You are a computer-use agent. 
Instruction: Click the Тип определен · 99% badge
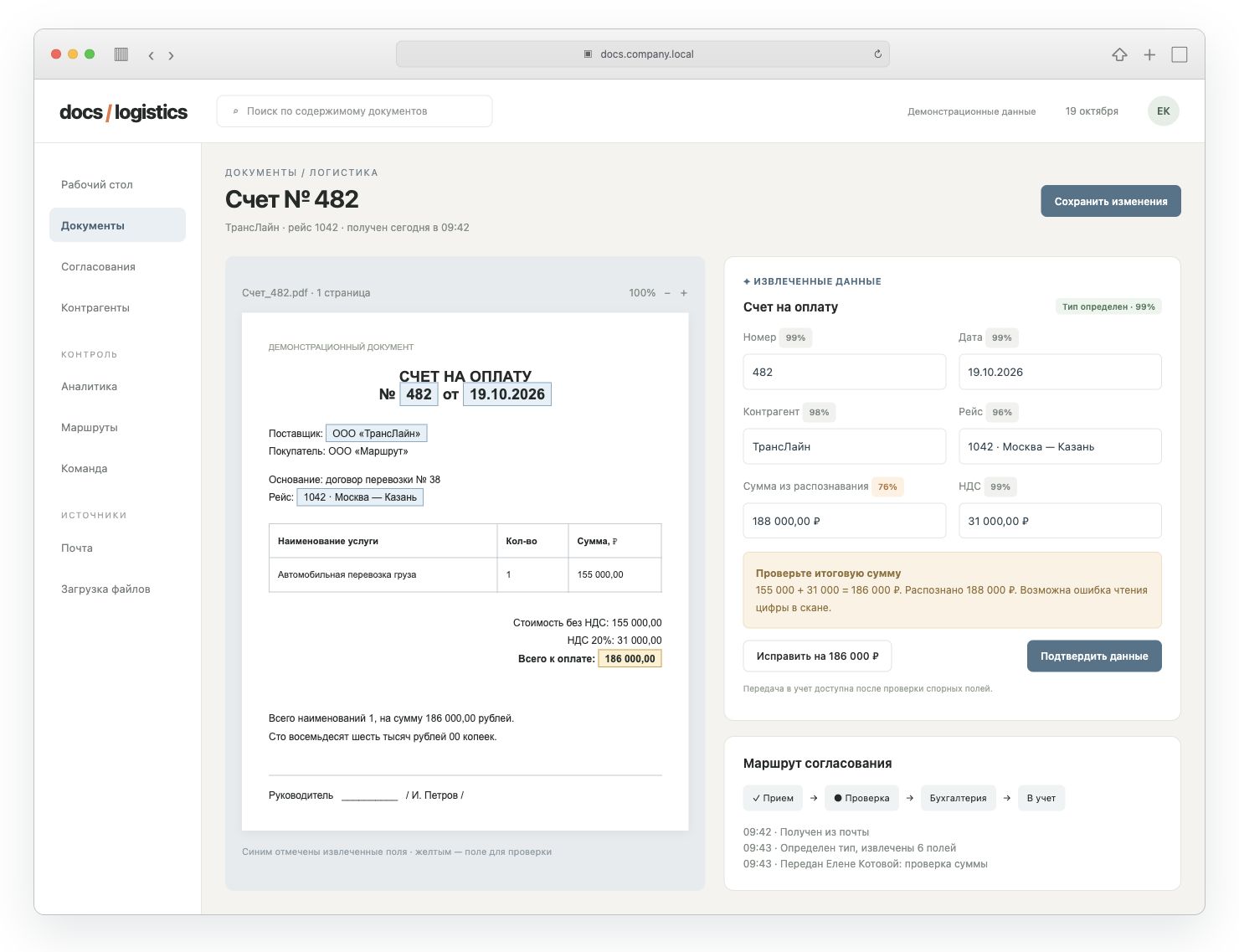(1108, 307)
